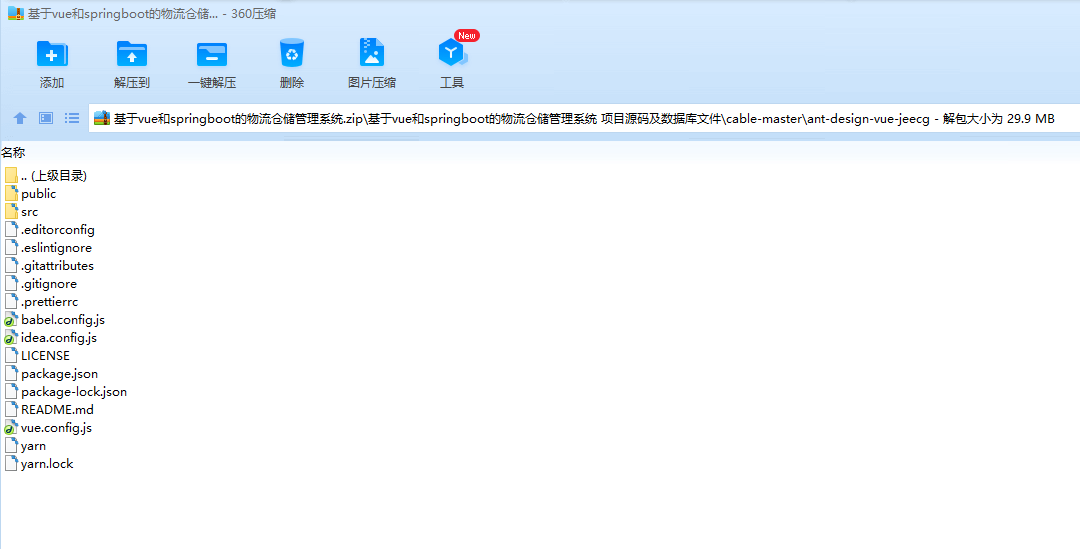Select the .prettierrc file

(41, 302)
